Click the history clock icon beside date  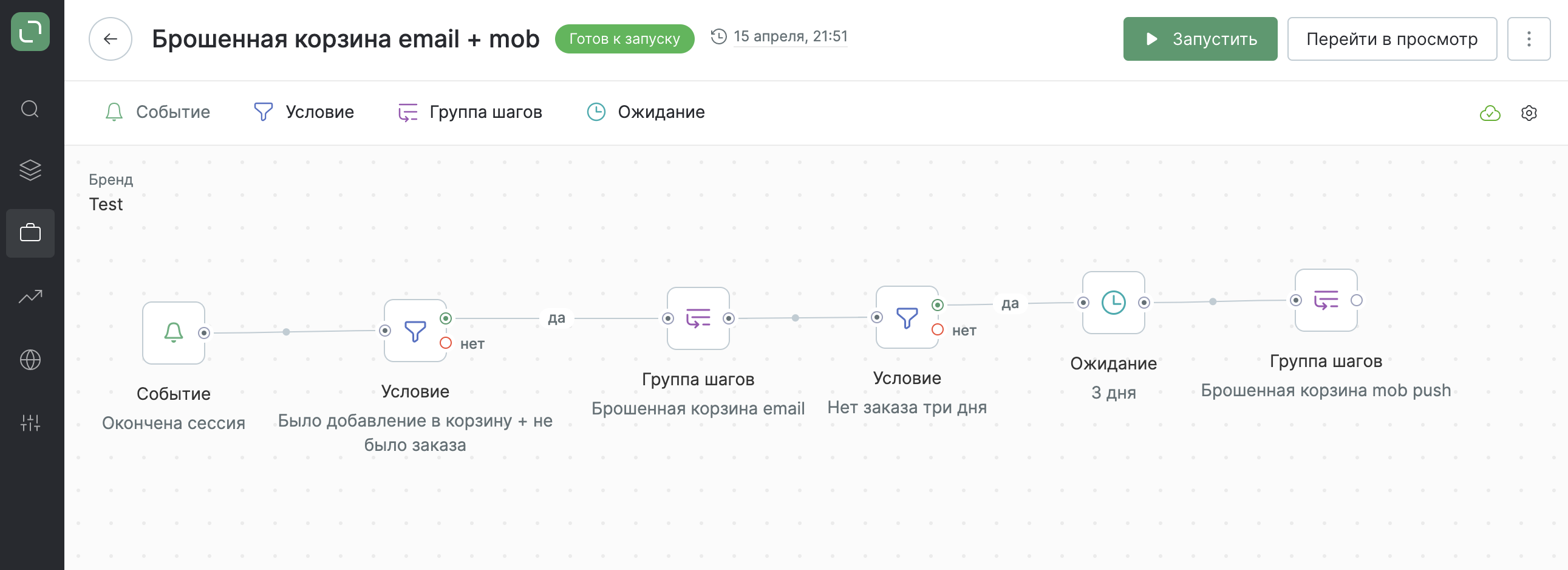click(718, 36)
